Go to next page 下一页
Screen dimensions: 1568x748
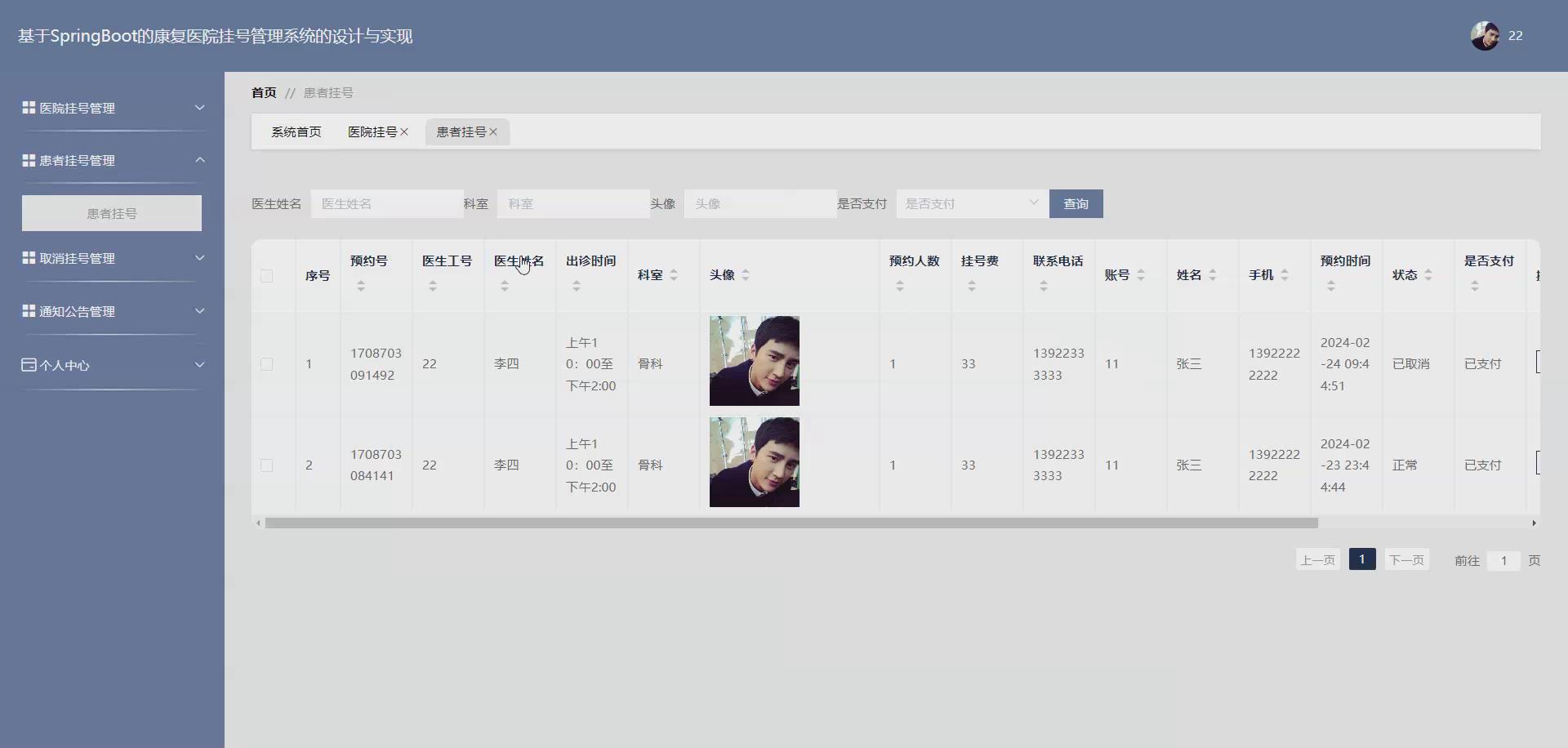point(1407,560)
